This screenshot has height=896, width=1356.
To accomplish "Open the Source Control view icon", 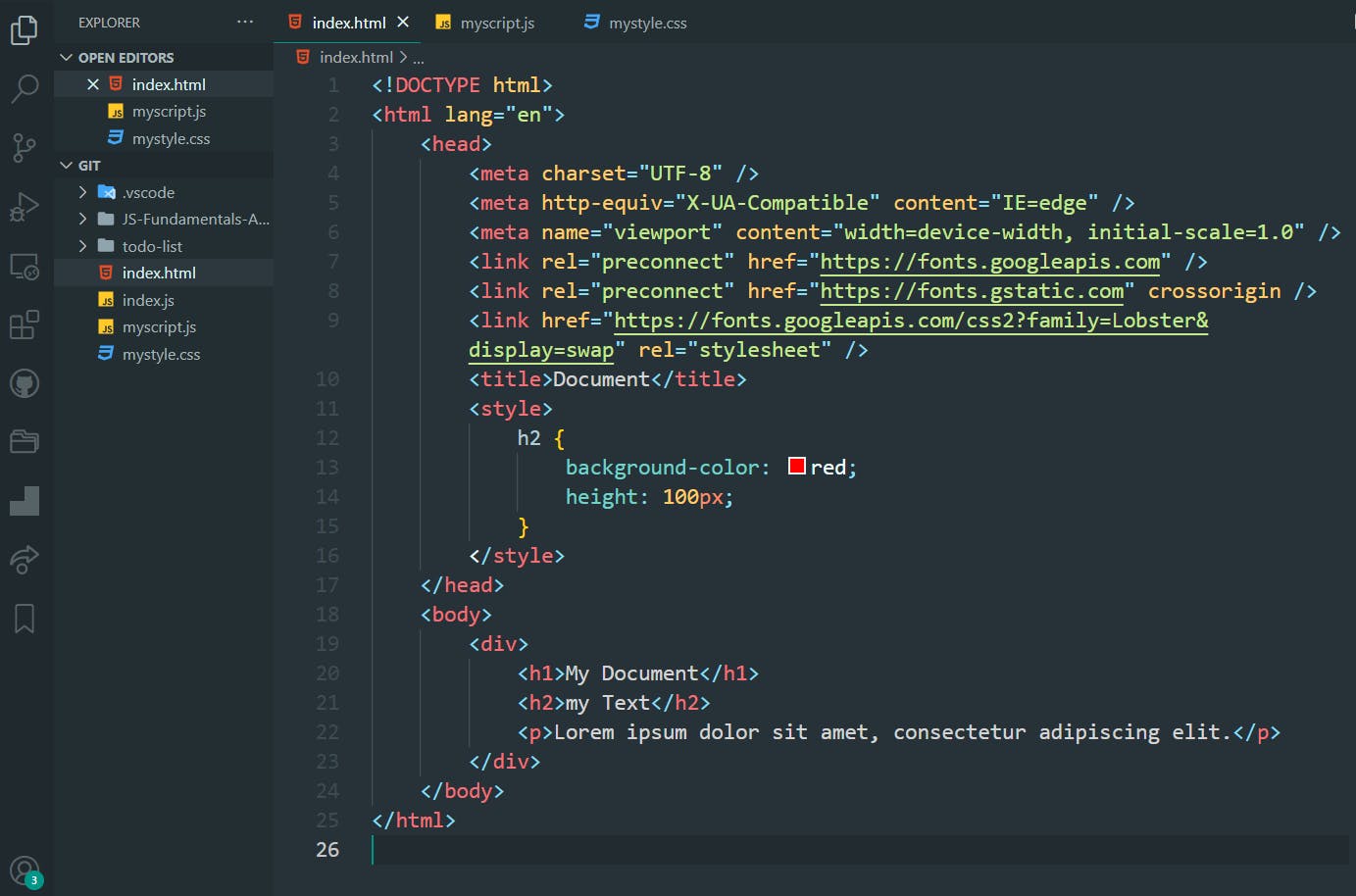I will point(24,148).
